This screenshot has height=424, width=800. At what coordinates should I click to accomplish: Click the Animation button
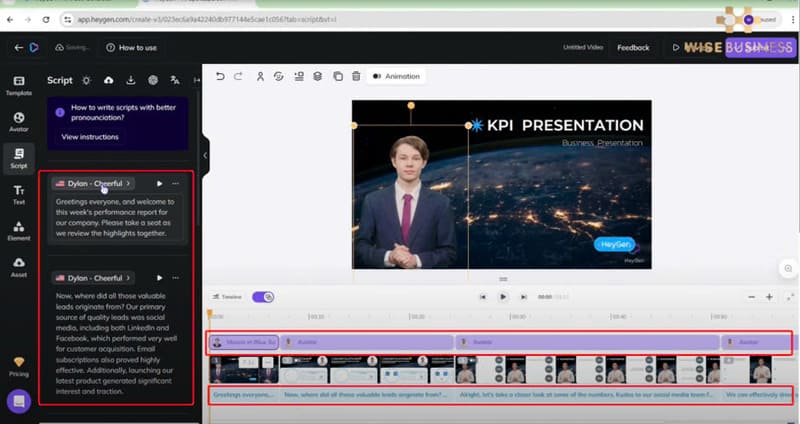(396, 76)
